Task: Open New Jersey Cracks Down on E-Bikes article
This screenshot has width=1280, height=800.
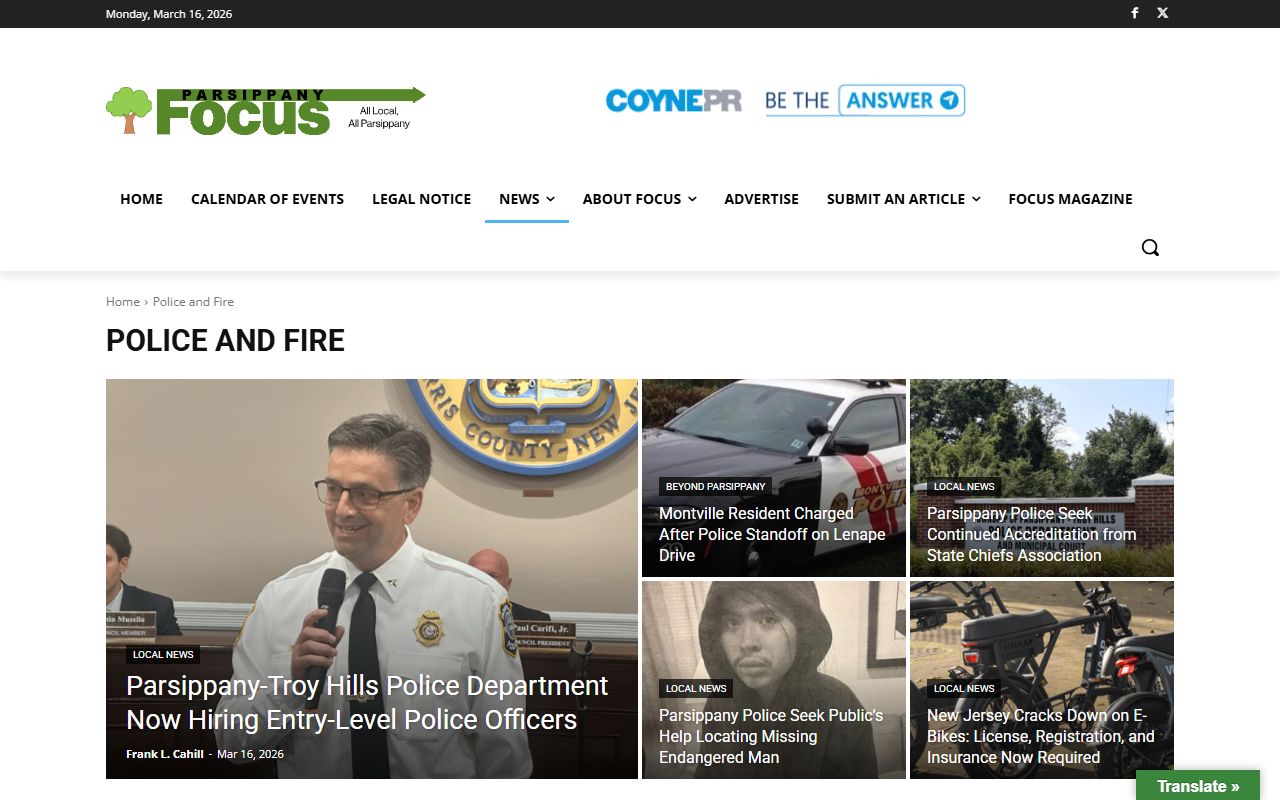Action: pyautogui.click(x=1041, y=736)
